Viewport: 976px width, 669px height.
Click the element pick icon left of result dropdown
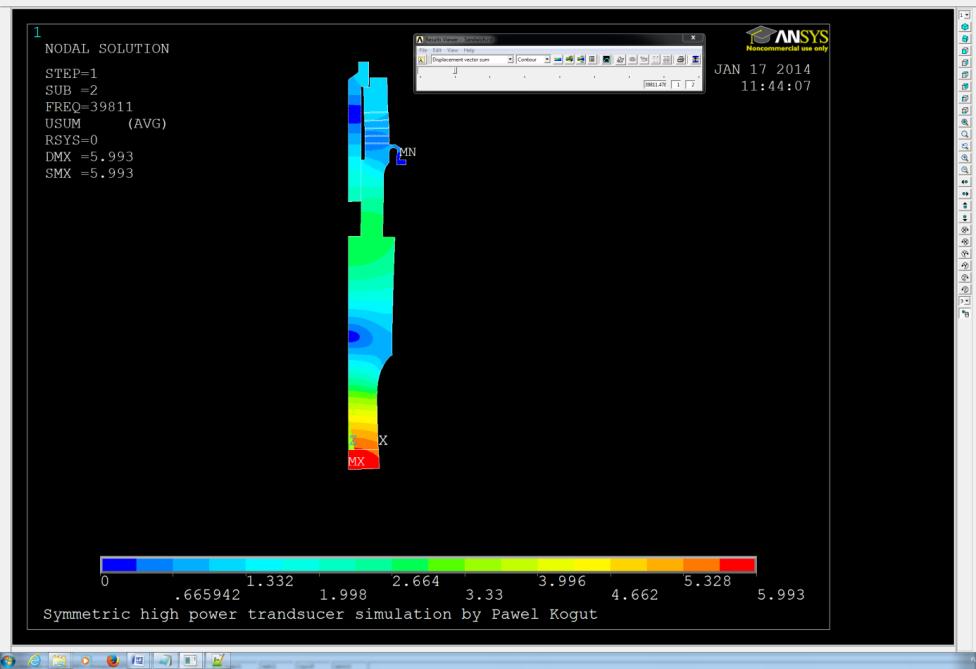pos(421,60)
